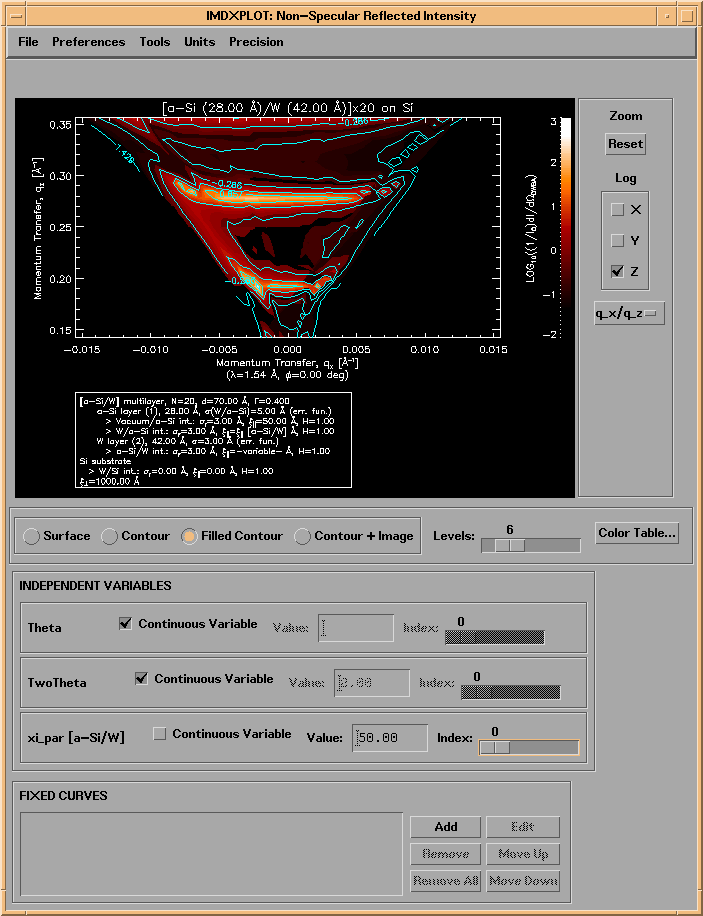This screenshot has width=703, height=916.
Task: Click the xi_par Value field showing 50.00
Action: pos(390,738)
